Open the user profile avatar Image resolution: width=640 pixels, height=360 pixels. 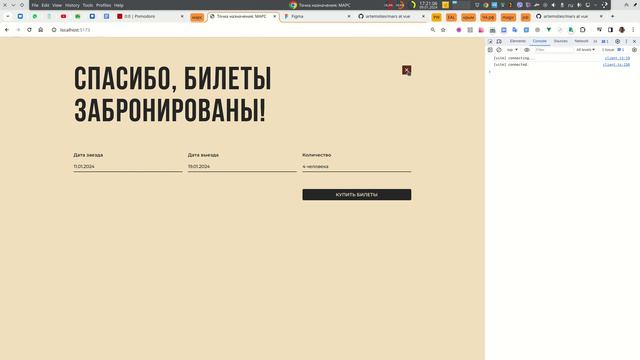click(622, 30)
